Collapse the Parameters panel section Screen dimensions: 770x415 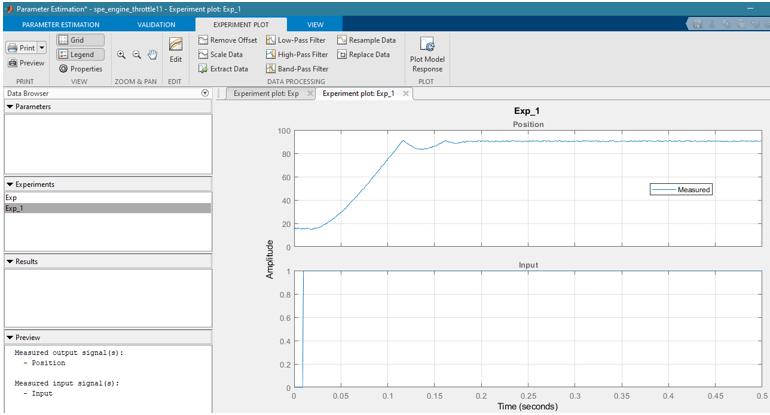pyautogui.click(x=10, y=106)
